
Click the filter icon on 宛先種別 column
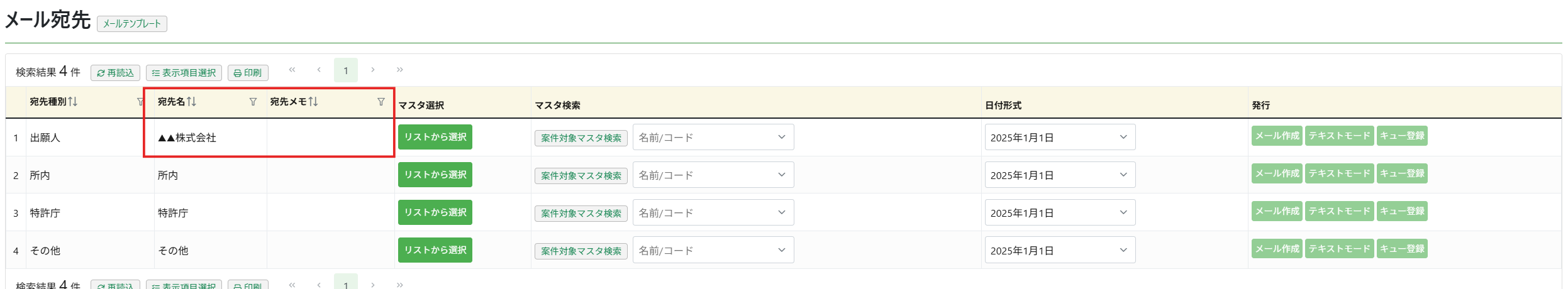140,102
